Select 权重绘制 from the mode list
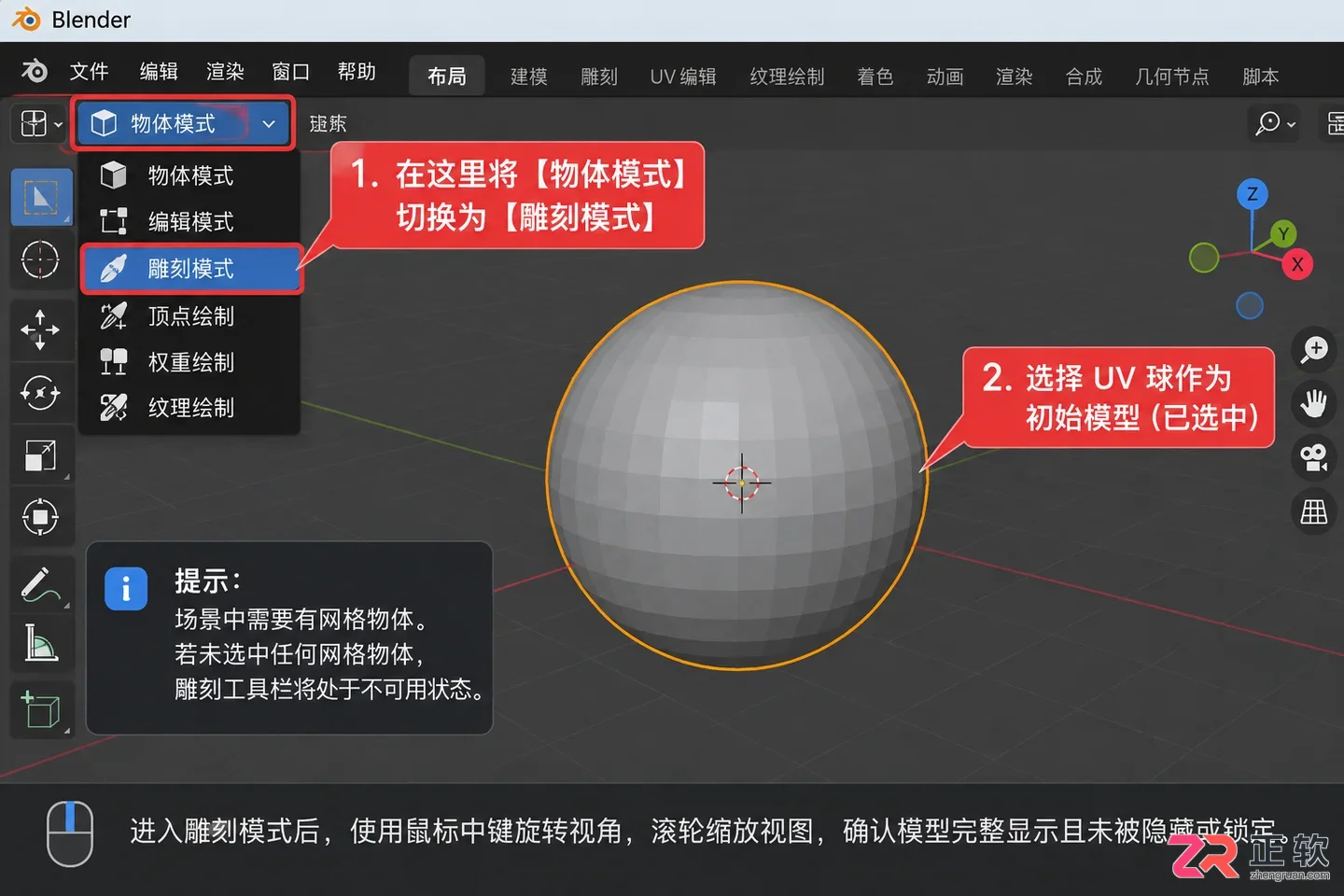 tap(190, 362)
